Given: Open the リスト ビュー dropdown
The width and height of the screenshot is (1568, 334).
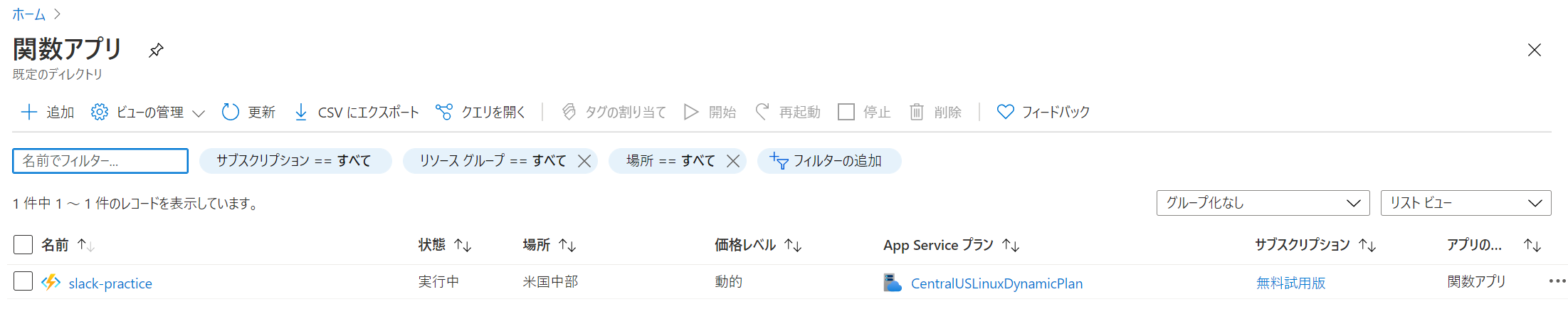Looking at the screenshot, I should point(1466,203).
